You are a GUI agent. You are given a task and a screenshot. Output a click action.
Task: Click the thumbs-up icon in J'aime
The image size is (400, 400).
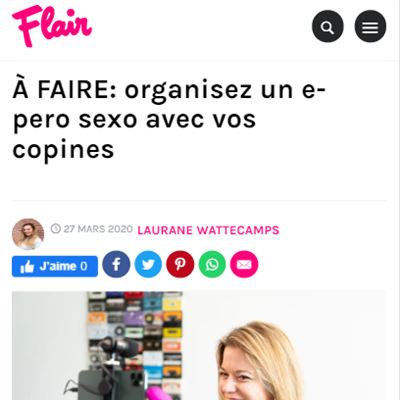[x=27, y=267]
